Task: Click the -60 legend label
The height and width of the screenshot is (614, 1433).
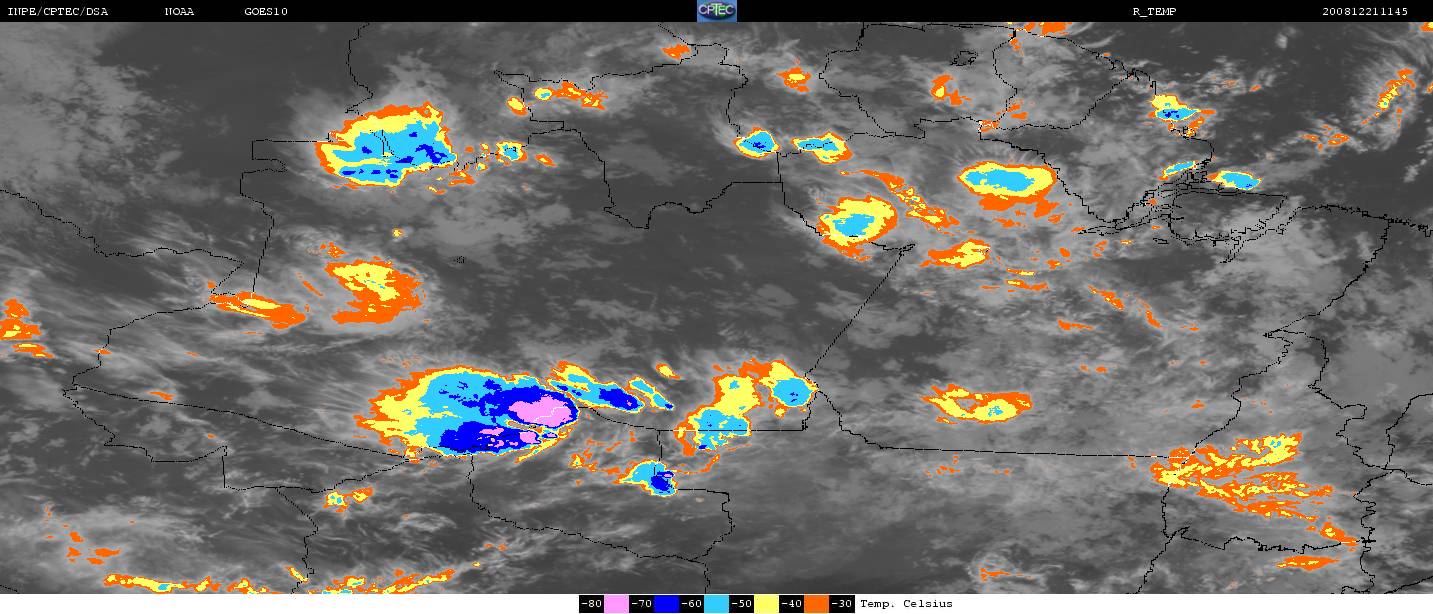Action: (692, 604)
